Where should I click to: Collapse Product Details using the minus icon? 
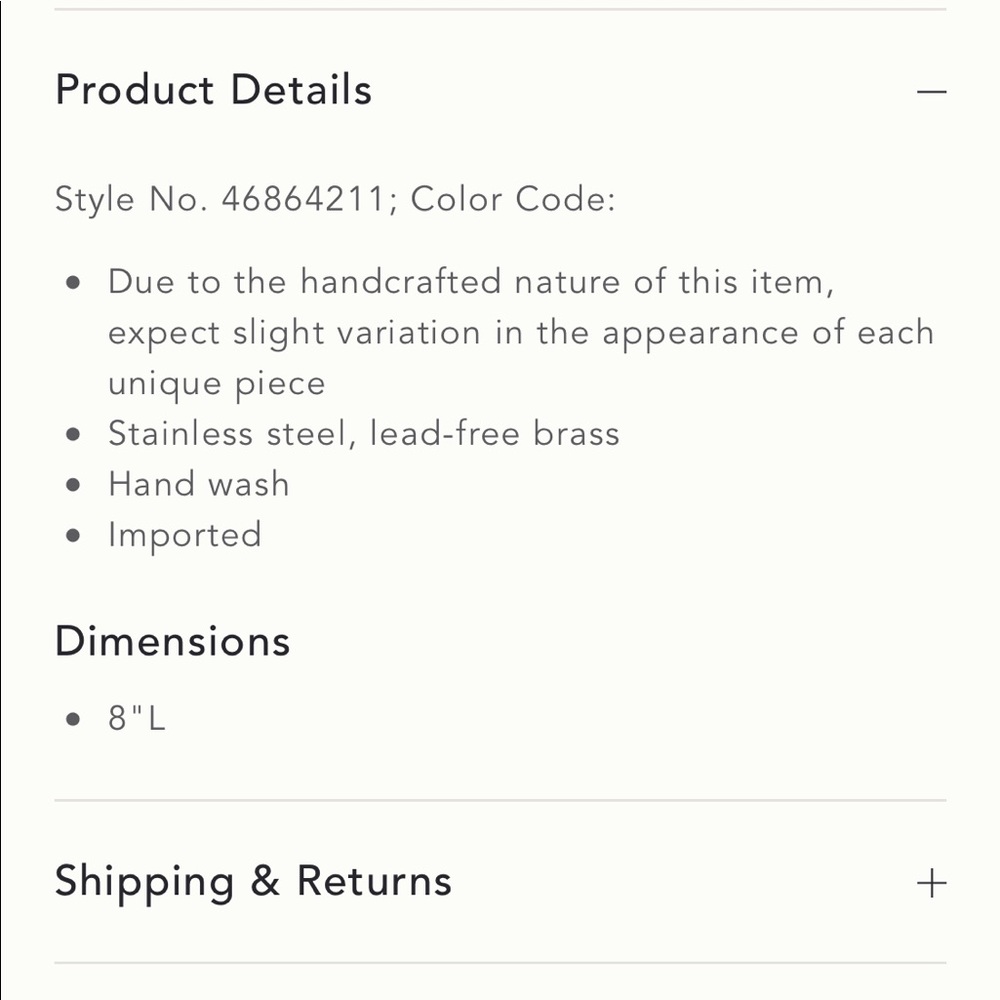point(931,92)
